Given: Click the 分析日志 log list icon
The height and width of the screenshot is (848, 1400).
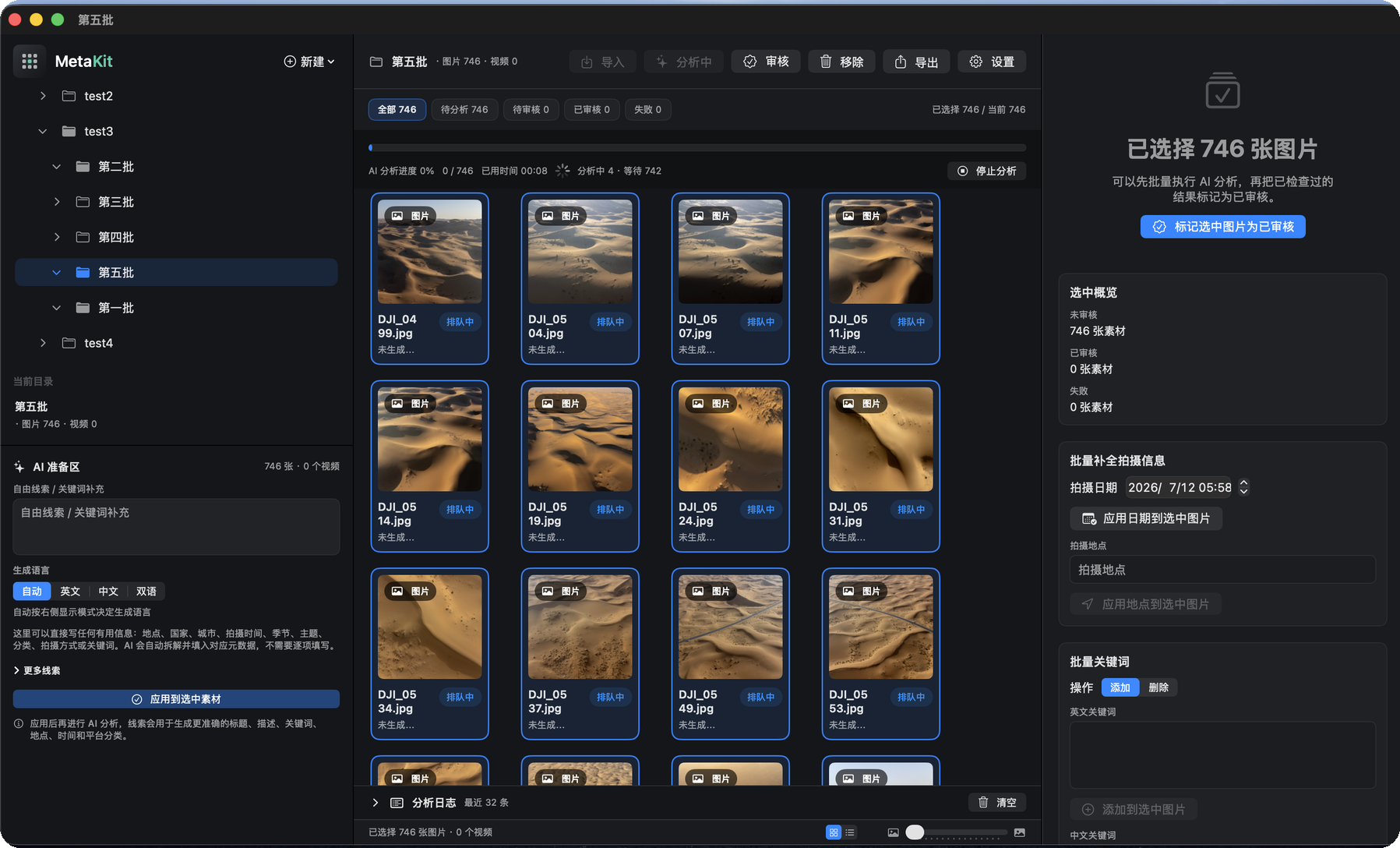Looking at the screenshot, I should [397, 803].
